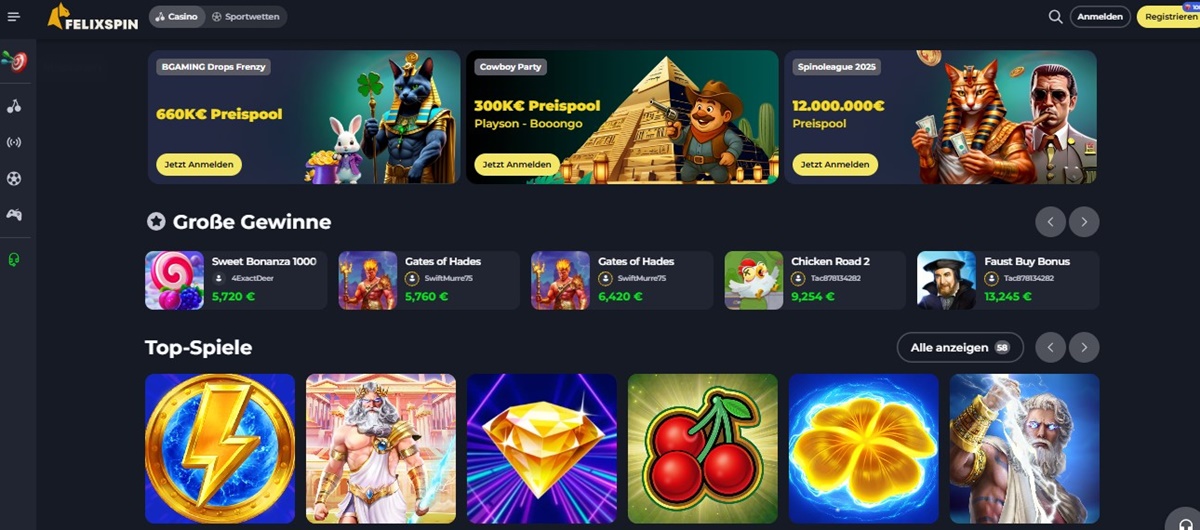Image resolution: width=1200 pixels, height=530 pixels.
Task: Click the yellow Registrieren button
Action: pos(1169,16)
